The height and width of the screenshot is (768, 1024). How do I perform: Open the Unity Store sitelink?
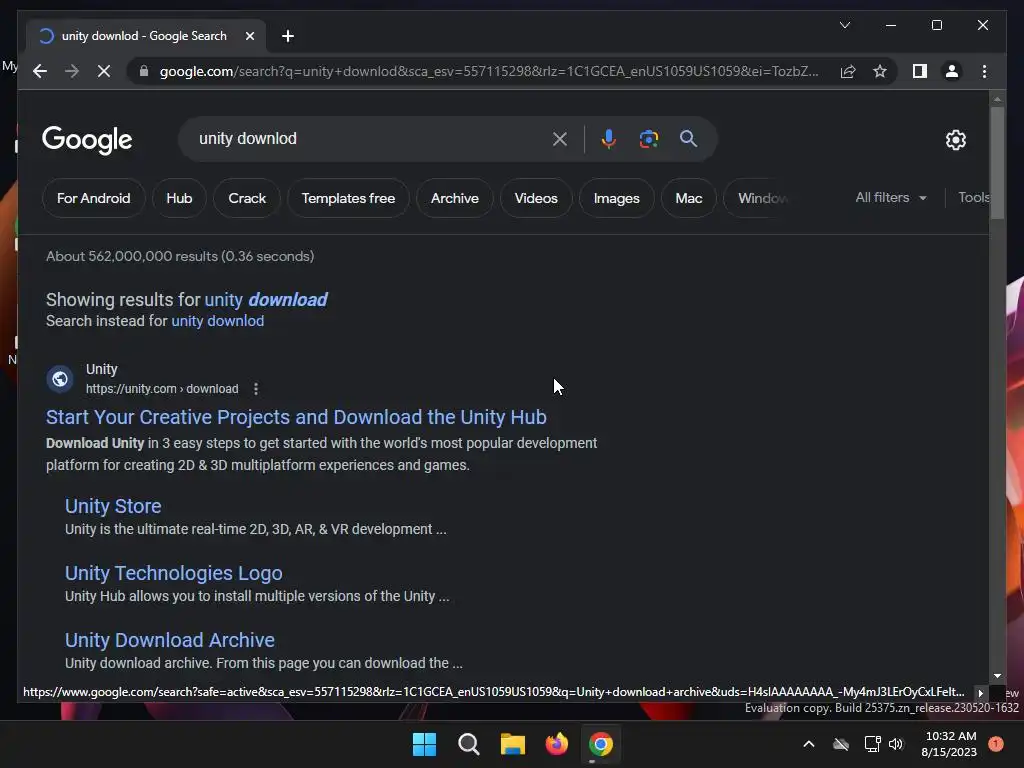coord(113,506)
